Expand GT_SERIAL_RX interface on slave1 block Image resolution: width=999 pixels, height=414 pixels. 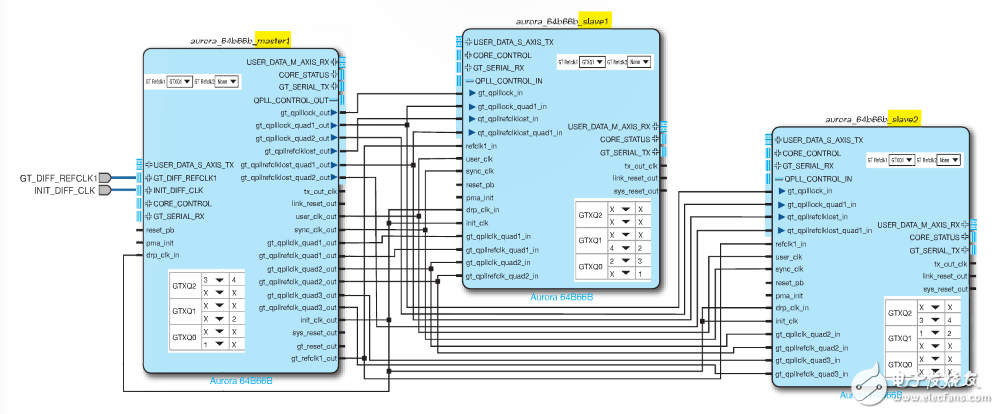point(469,68)
